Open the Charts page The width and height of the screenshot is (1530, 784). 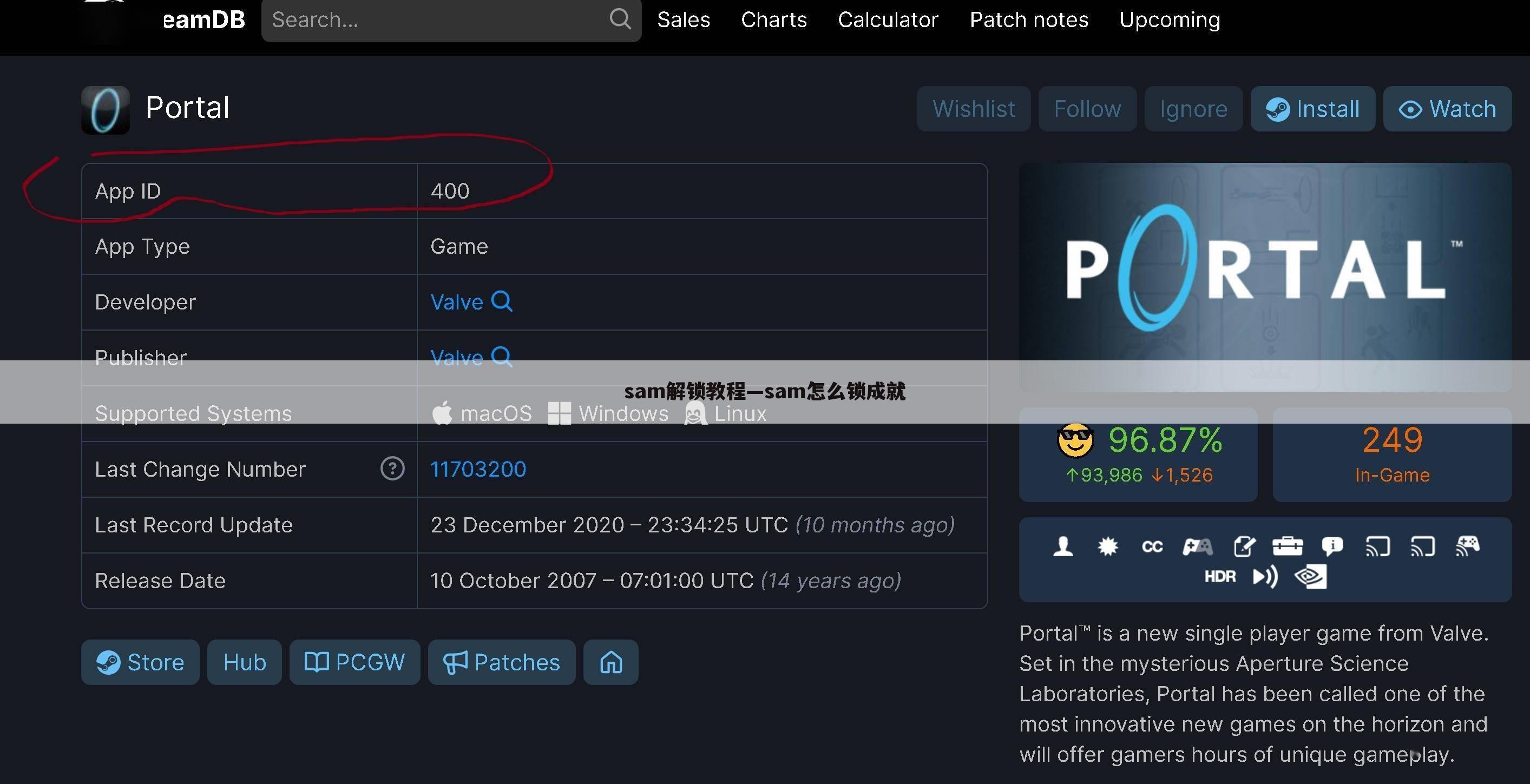pyautogui.click(x=774, y=19)
